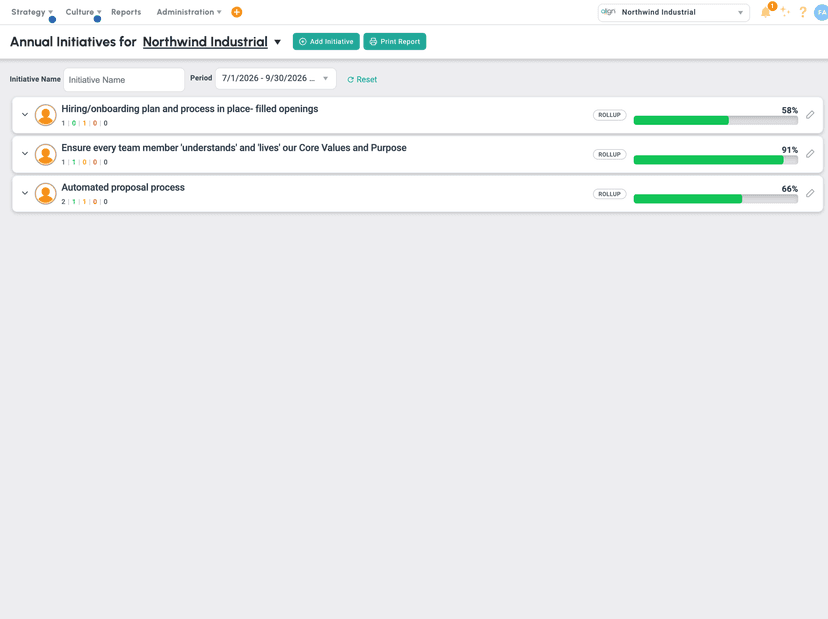
Task: Open the help question mark icon
Action: tap(803, 12)
